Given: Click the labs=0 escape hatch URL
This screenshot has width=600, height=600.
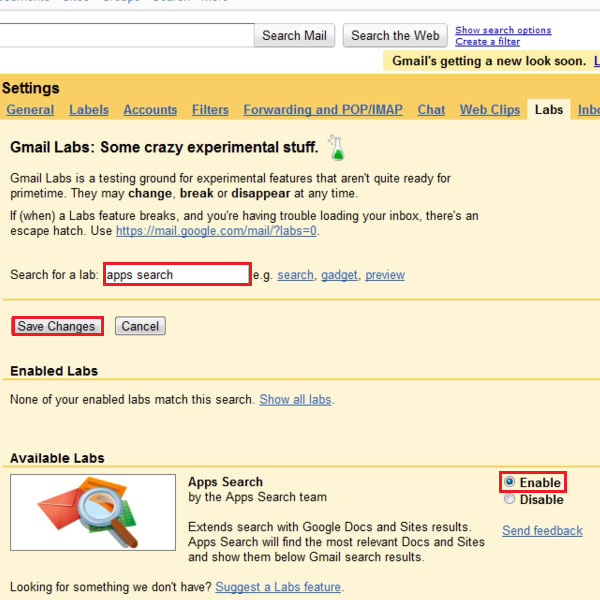Looking at the screenshot, I should [x=216, y=231].
